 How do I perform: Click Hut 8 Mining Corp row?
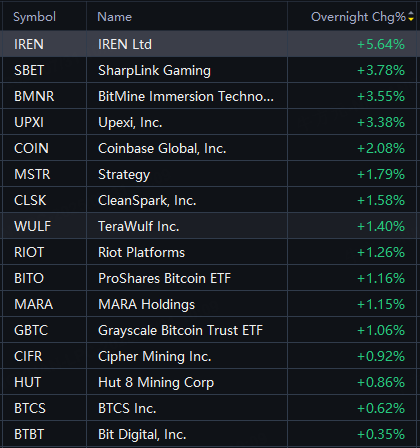(210, 382)
